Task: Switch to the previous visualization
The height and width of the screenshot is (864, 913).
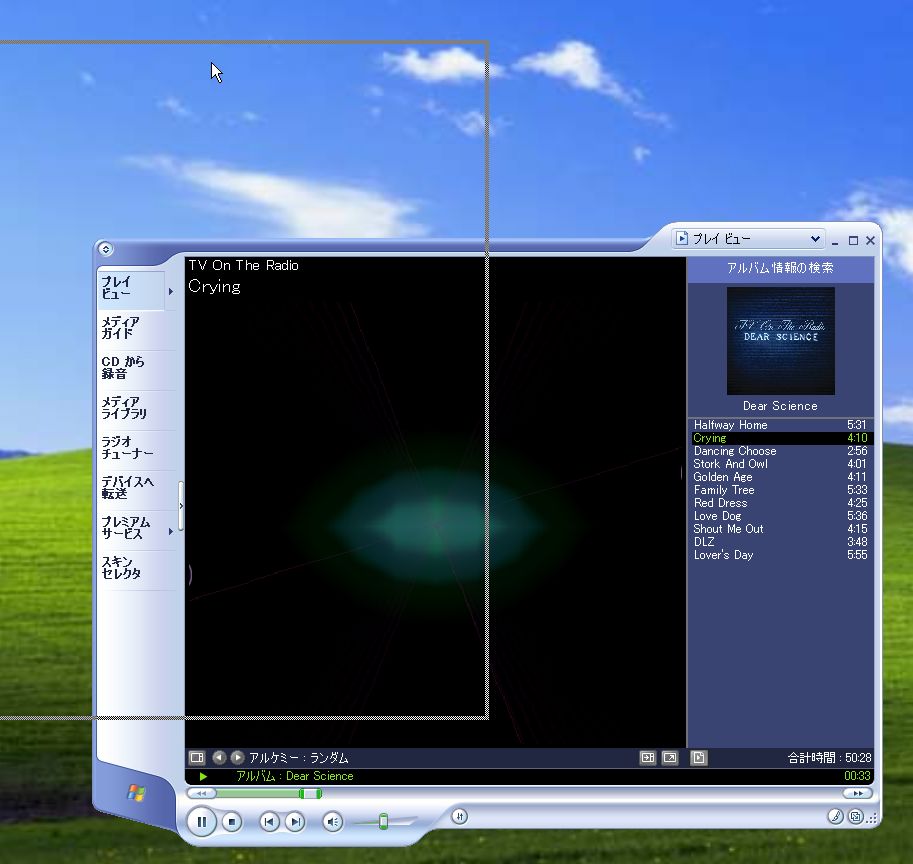Action: pyautogui.click(x=219, y=757)
